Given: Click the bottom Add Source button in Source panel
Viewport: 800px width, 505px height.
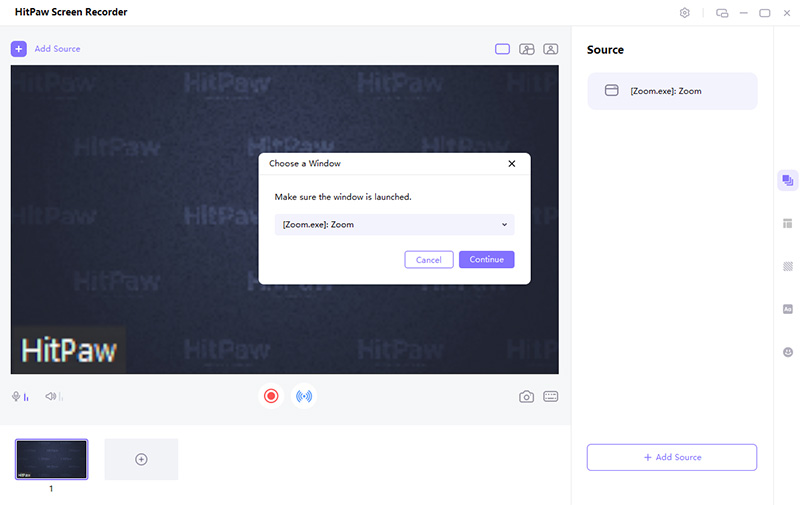Looking at the screenshot, I should click(672, 458).
